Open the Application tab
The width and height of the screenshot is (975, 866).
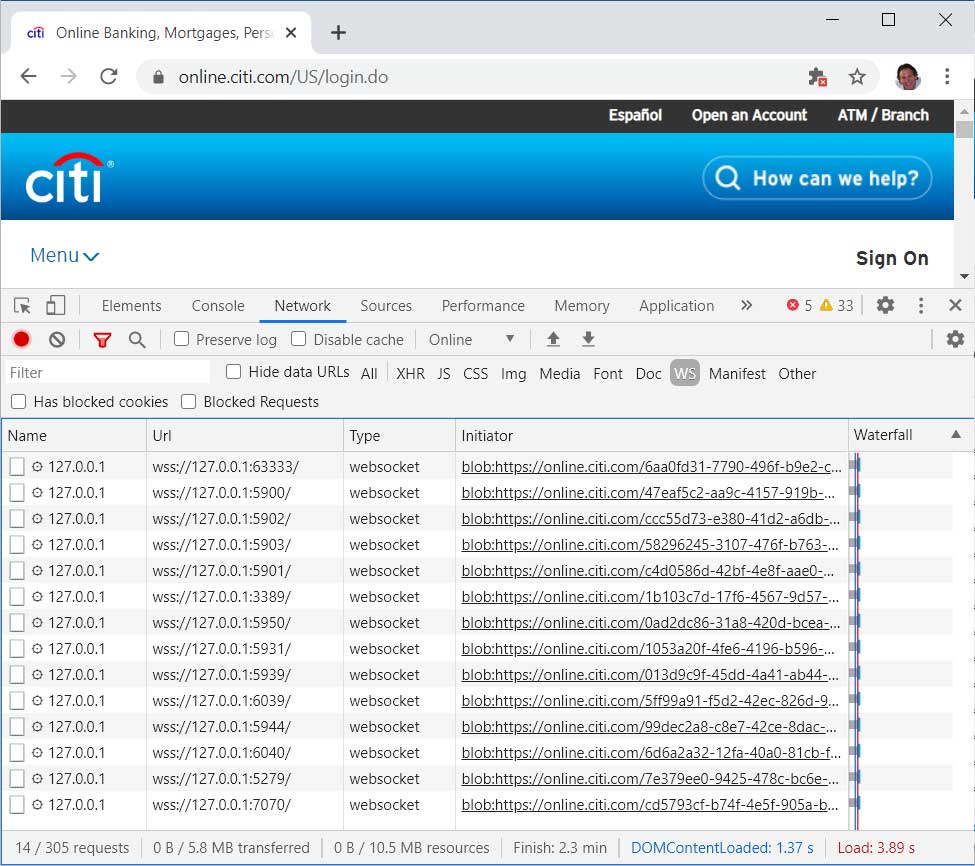click(x=677, y=306)
